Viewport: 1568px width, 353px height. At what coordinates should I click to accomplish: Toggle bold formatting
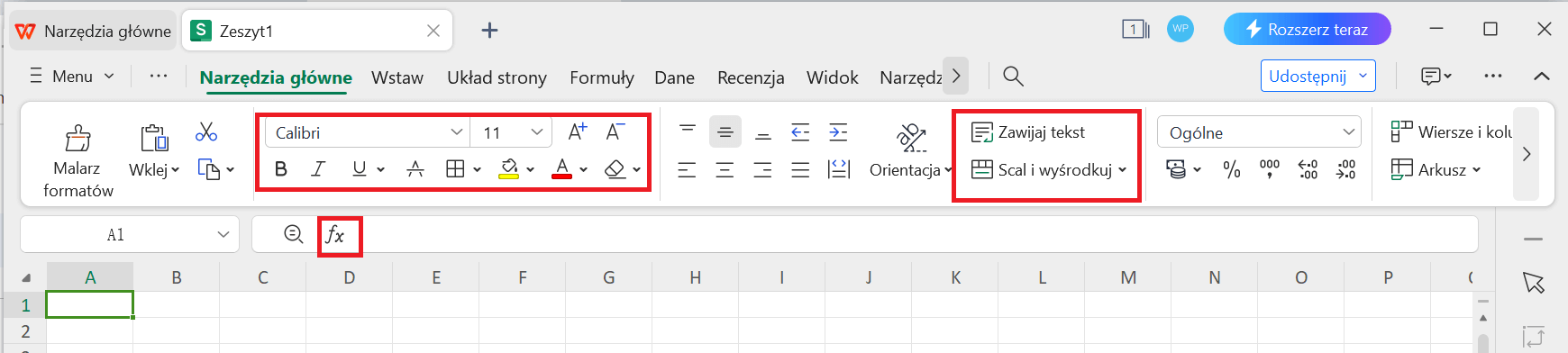(x=281, y=169)
